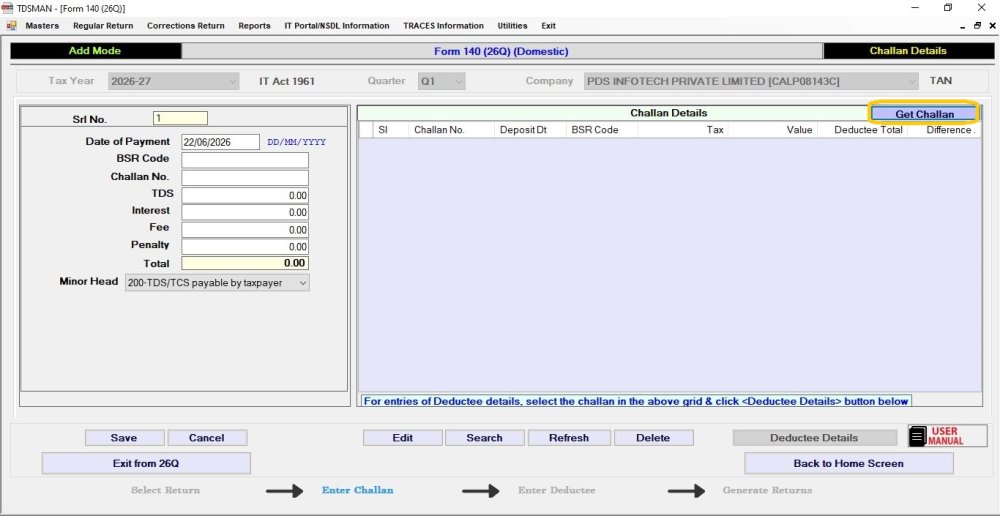Open the Masters menu

coord(42,26)
